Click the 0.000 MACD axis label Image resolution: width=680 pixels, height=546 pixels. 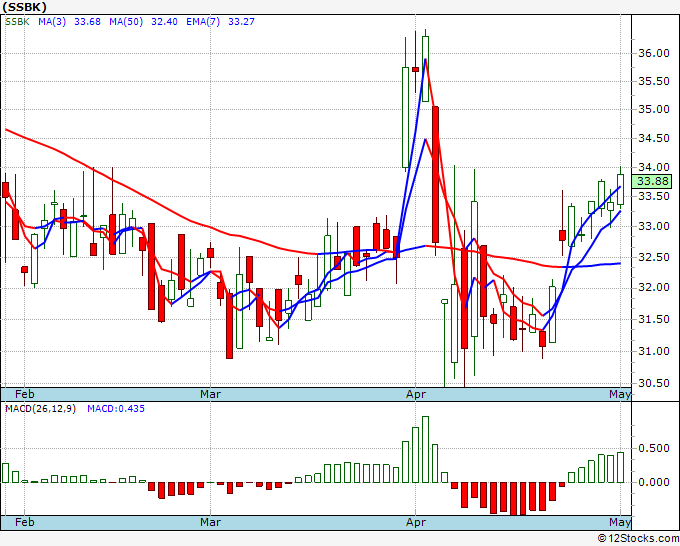(654, 482)
